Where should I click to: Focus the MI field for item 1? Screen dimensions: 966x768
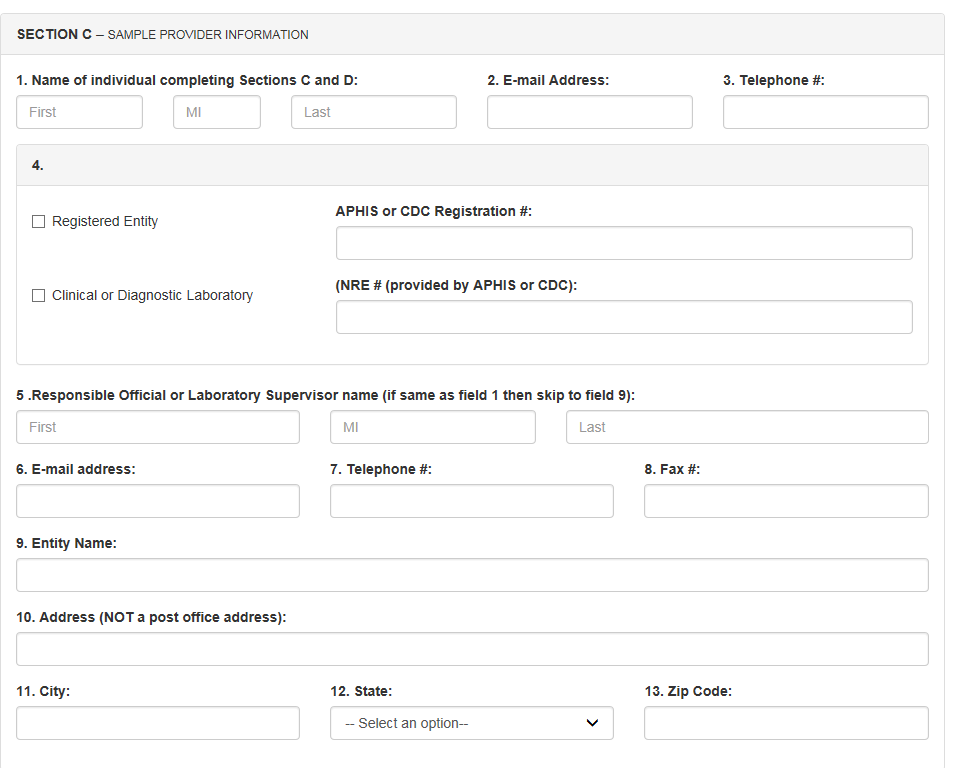coord(216,112)
